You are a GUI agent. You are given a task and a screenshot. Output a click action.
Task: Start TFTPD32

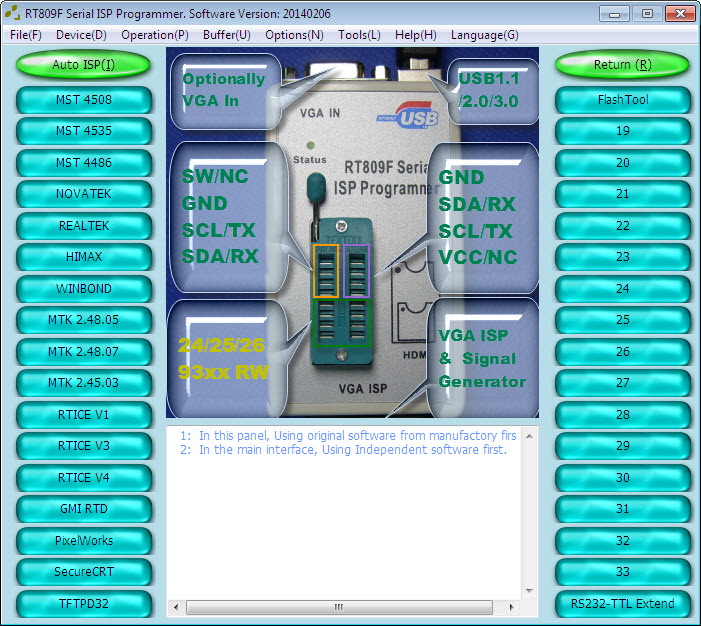pos(84,604)
